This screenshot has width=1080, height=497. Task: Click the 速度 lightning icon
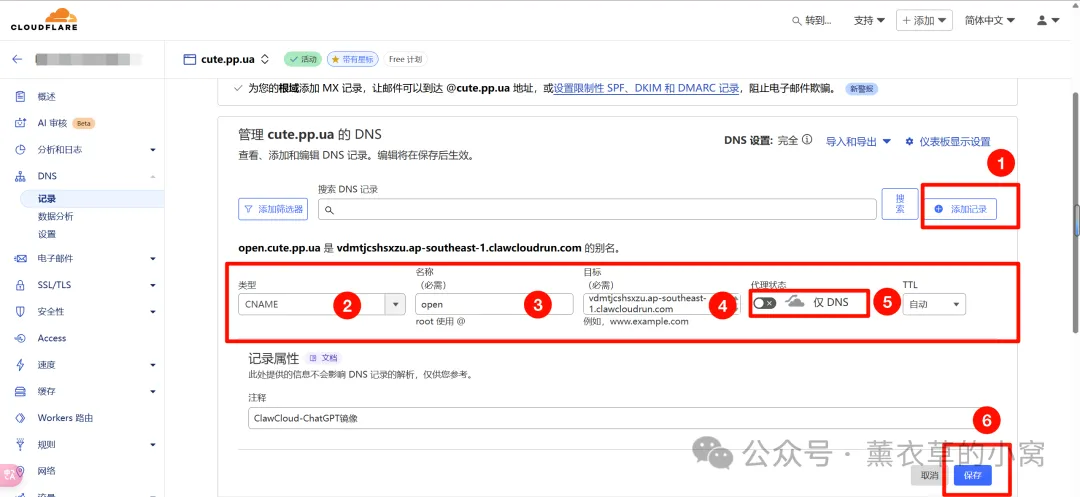pos(21,365)
